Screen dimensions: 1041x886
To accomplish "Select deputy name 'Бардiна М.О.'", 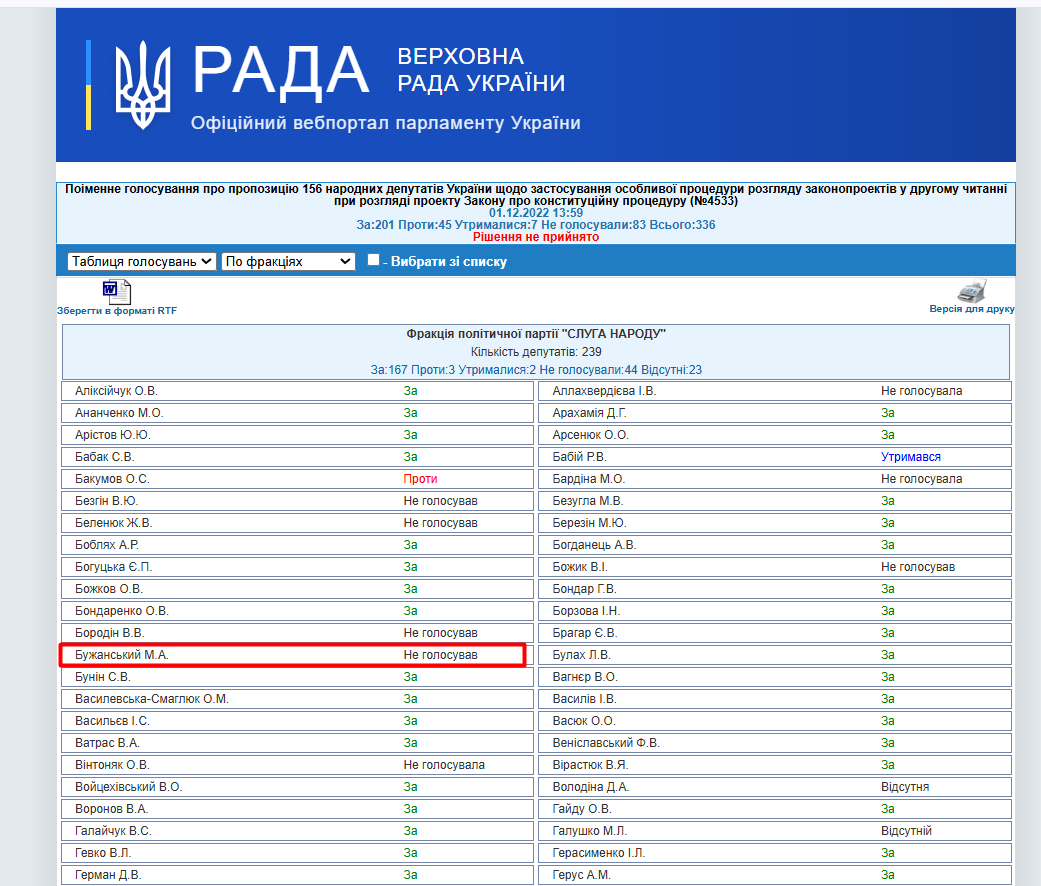I will click(x=588, y=479).
